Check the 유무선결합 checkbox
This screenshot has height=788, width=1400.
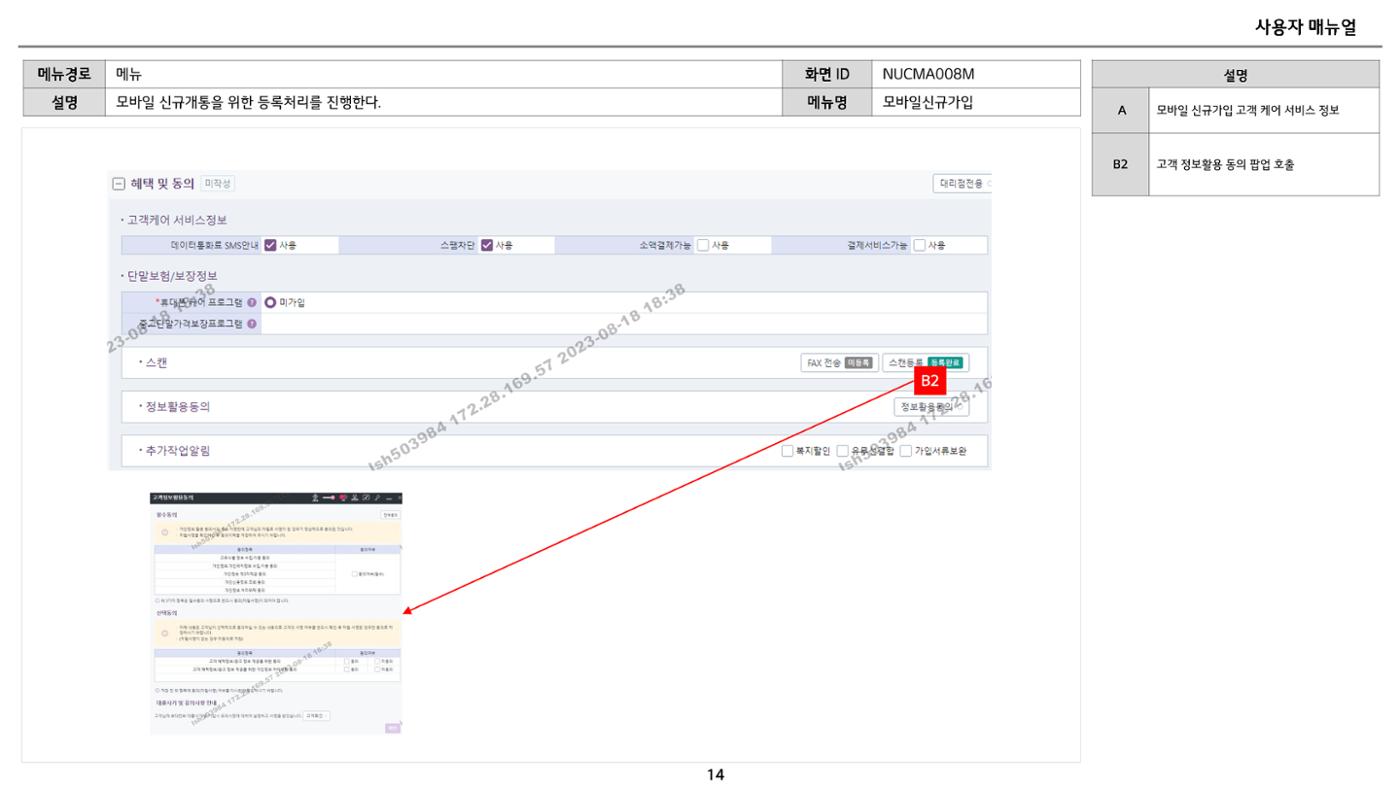pos(844,451)
